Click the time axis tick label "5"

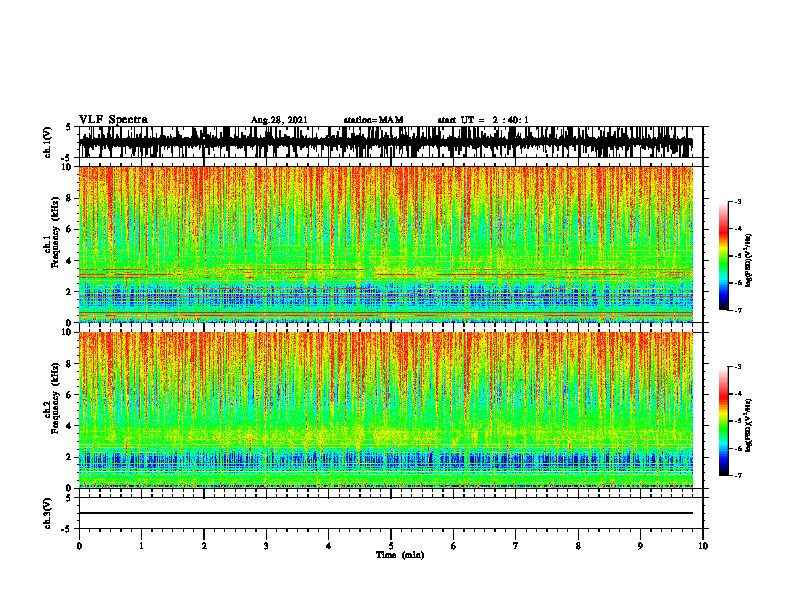pos(391,546)
